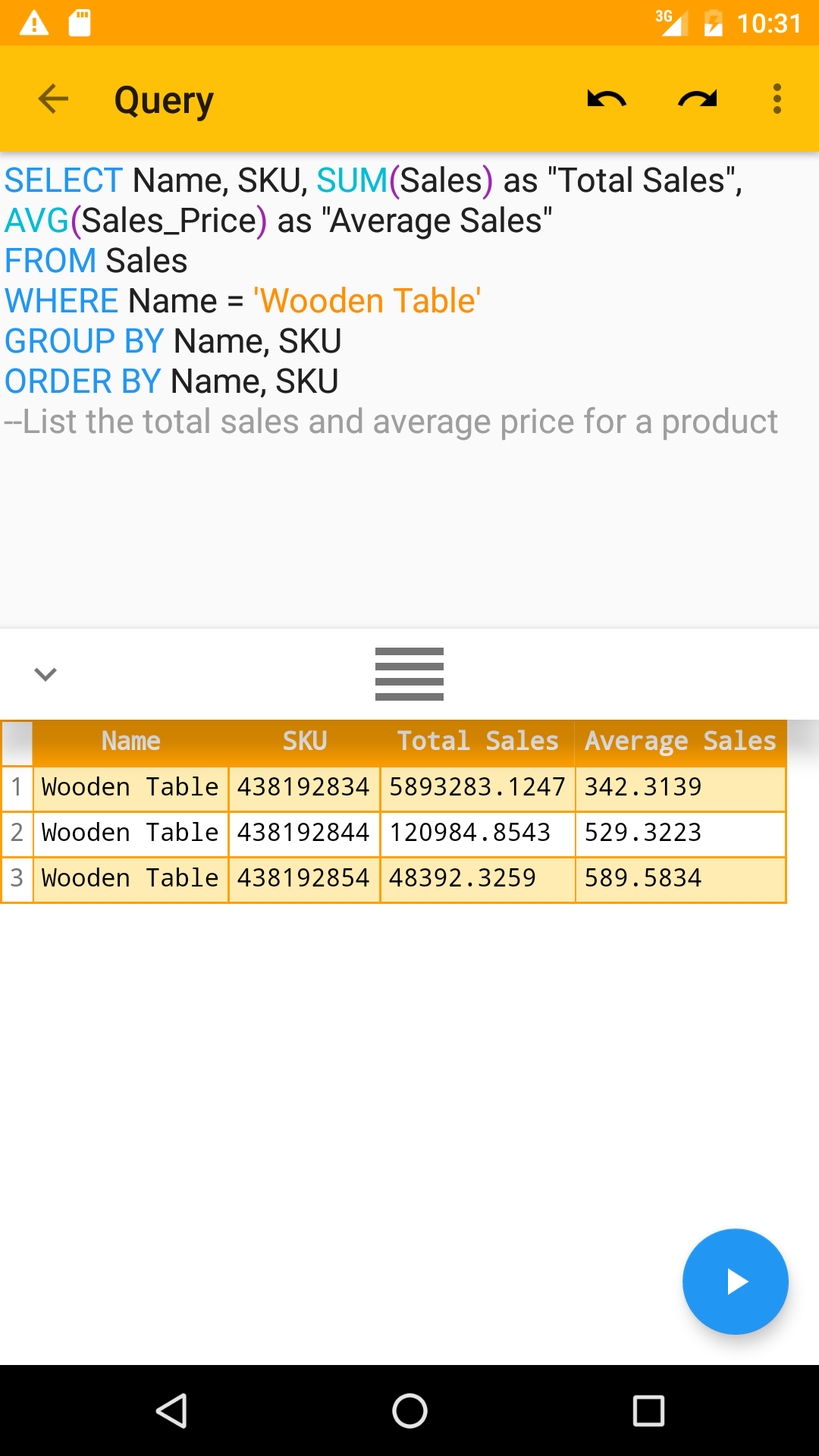Screen dimensions: 819x1456
Task: Tap the Average Sales column header
Action: click(680, 742)
